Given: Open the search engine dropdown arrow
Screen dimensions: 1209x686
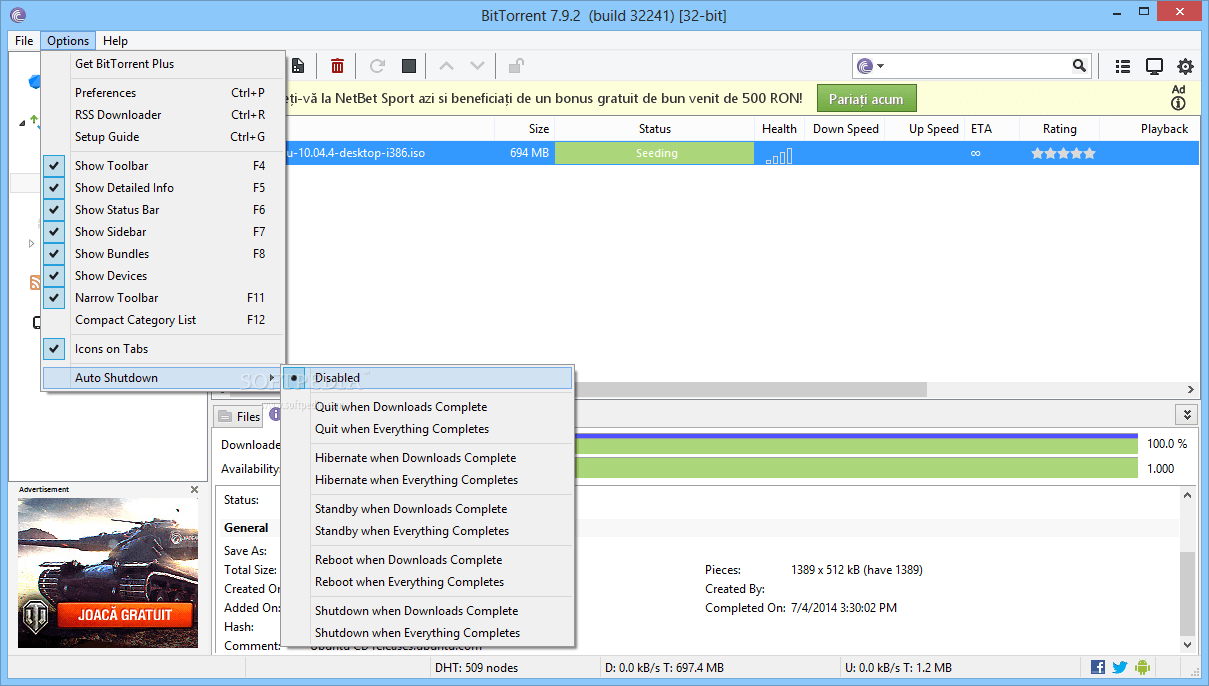Looking at the screenshot, I should point(880,67).
